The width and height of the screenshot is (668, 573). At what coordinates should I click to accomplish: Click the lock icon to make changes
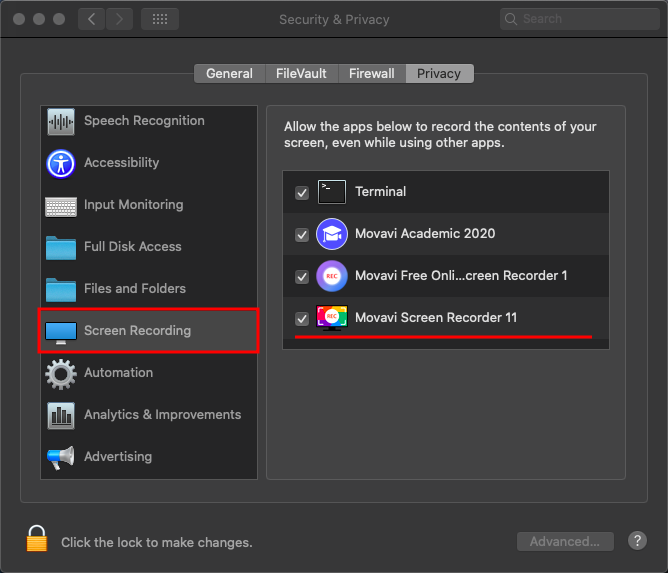[37, 538]
